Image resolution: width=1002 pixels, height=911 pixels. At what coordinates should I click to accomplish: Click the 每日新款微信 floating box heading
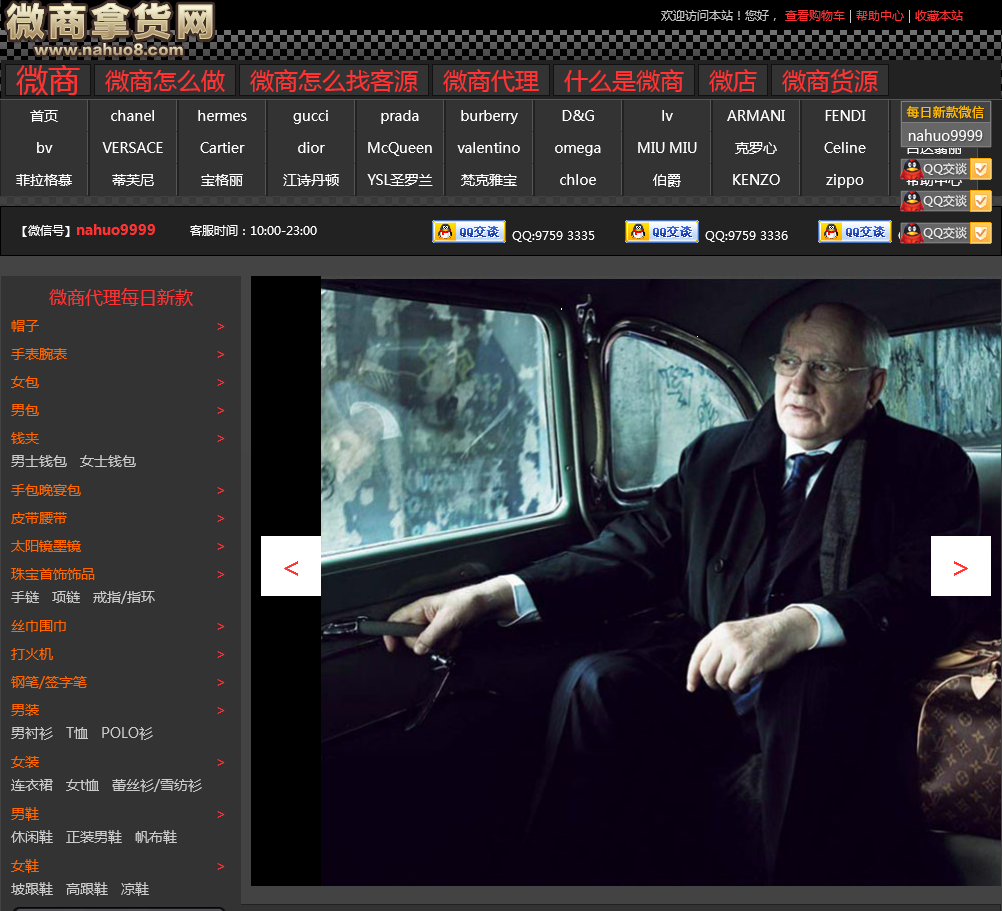tap(945, 112)
